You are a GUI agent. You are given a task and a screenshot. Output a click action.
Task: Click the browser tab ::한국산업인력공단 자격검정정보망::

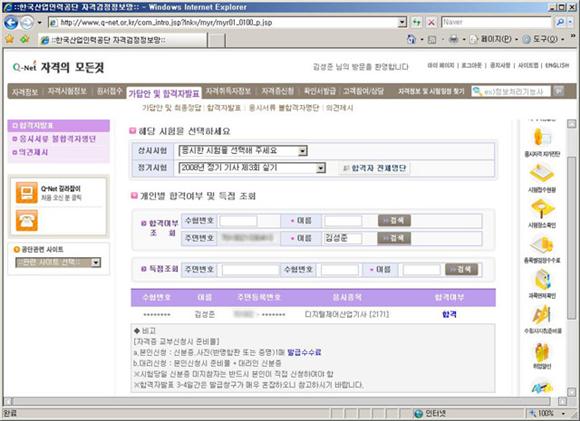coord(123,40)
